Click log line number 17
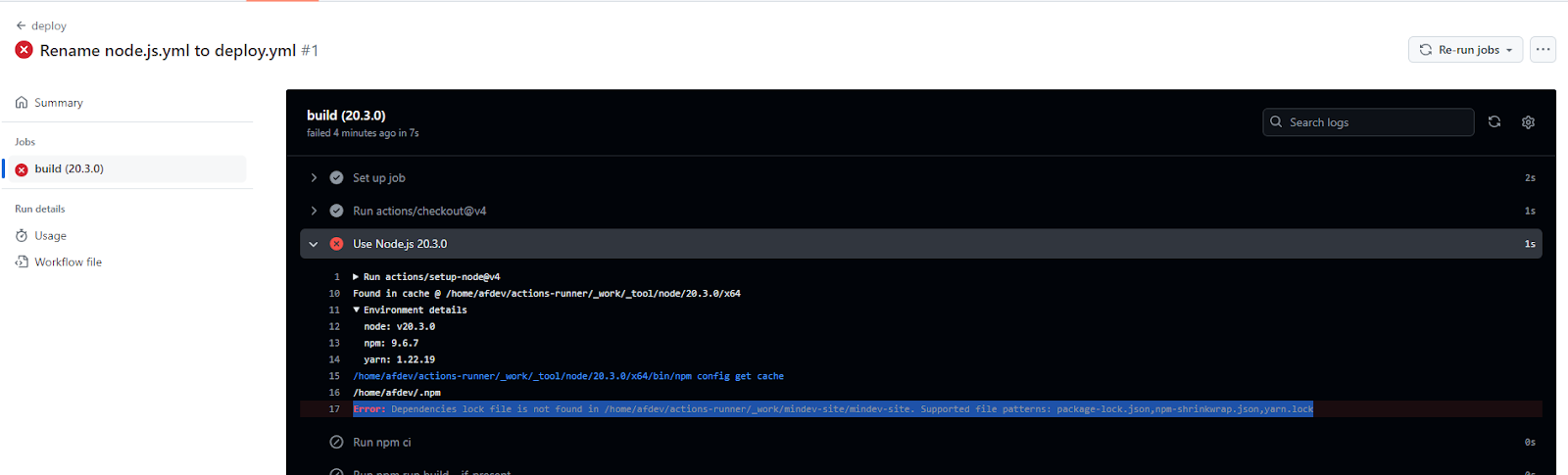 tap(334, 409)
